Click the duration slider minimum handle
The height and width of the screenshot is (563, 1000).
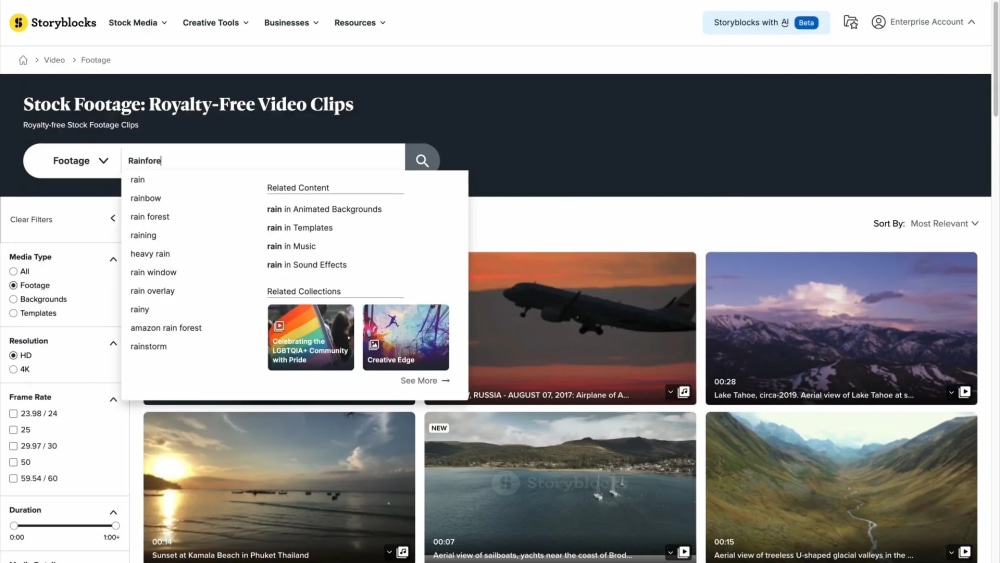pos(13,526)
